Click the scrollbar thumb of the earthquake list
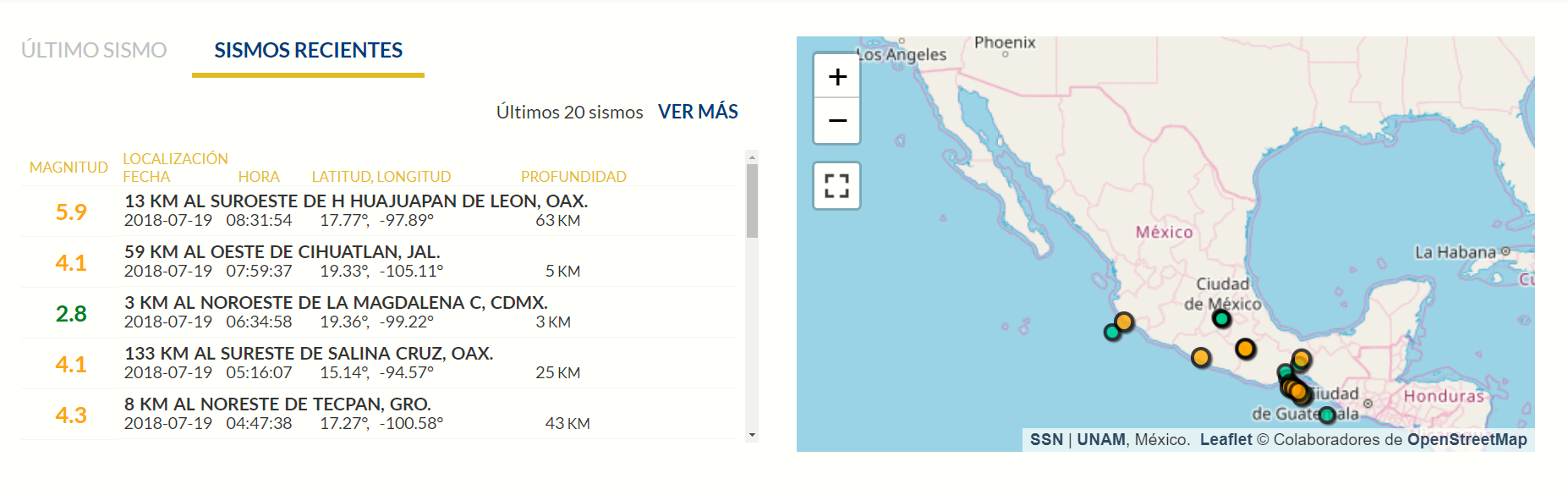 tap(752, 201)
